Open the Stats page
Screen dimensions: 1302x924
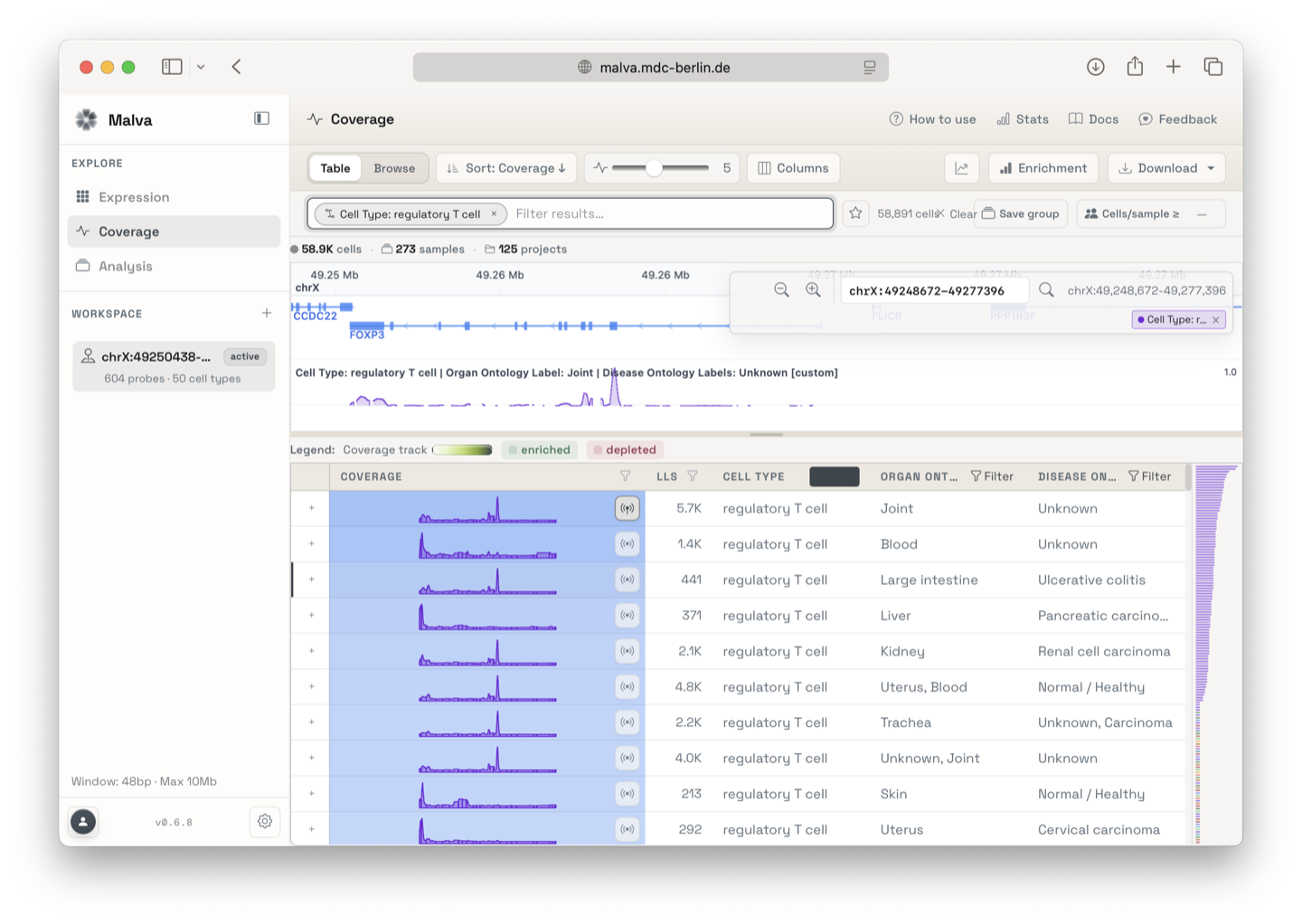1023,119
